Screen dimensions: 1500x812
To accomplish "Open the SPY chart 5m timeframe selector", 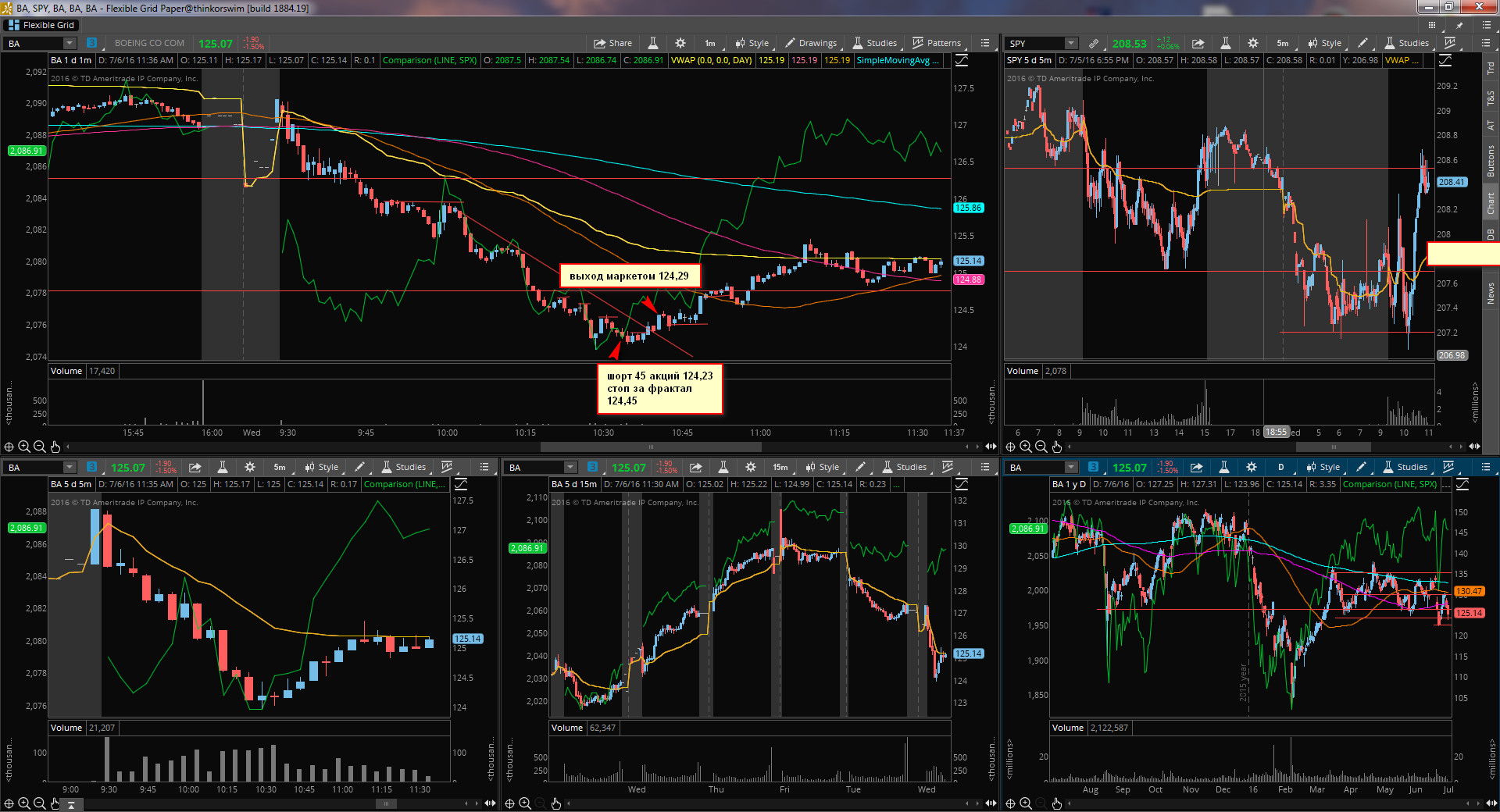I will [1283, 43].
